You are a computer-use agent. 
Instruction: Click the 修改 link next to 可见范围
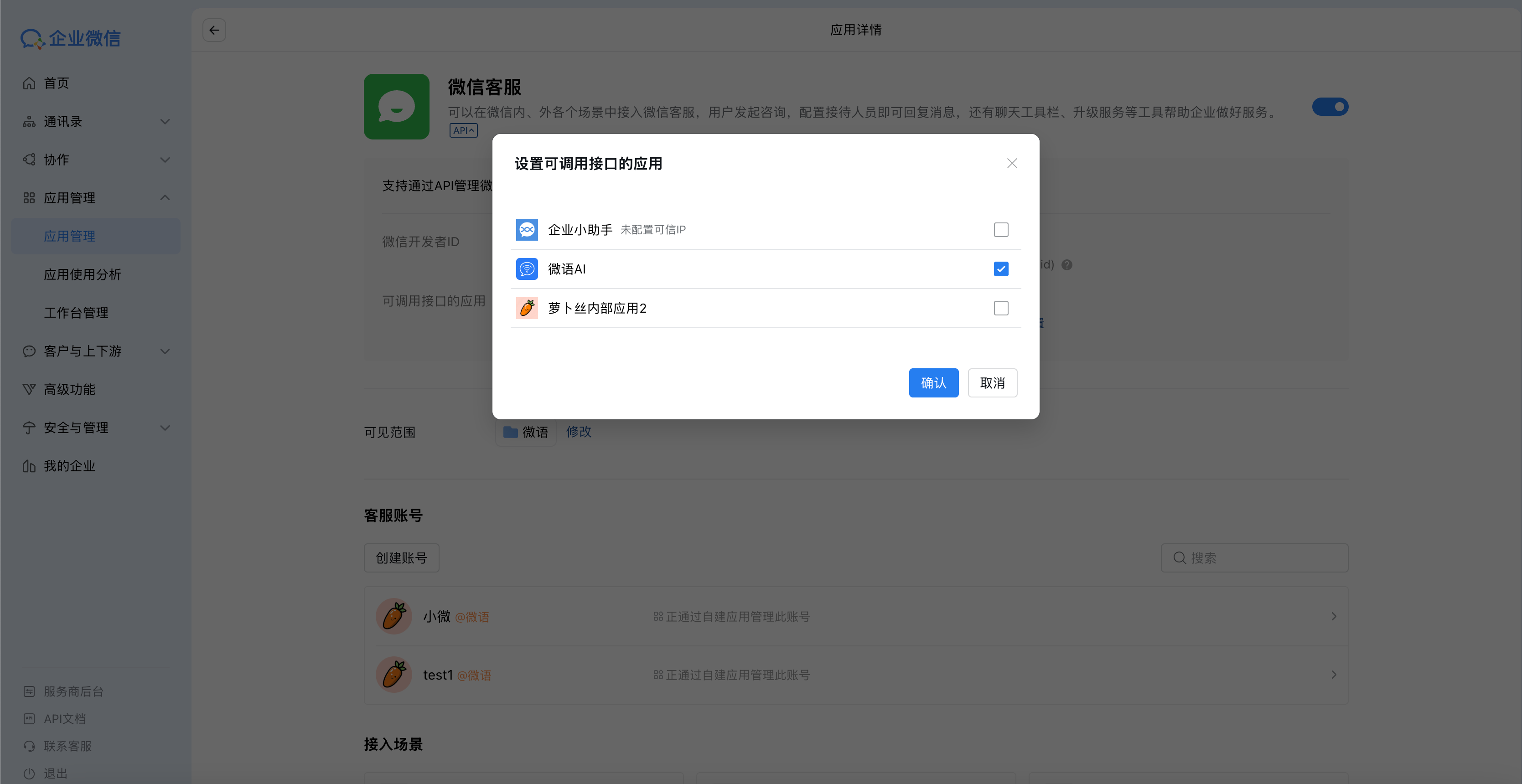coord(578,432)
